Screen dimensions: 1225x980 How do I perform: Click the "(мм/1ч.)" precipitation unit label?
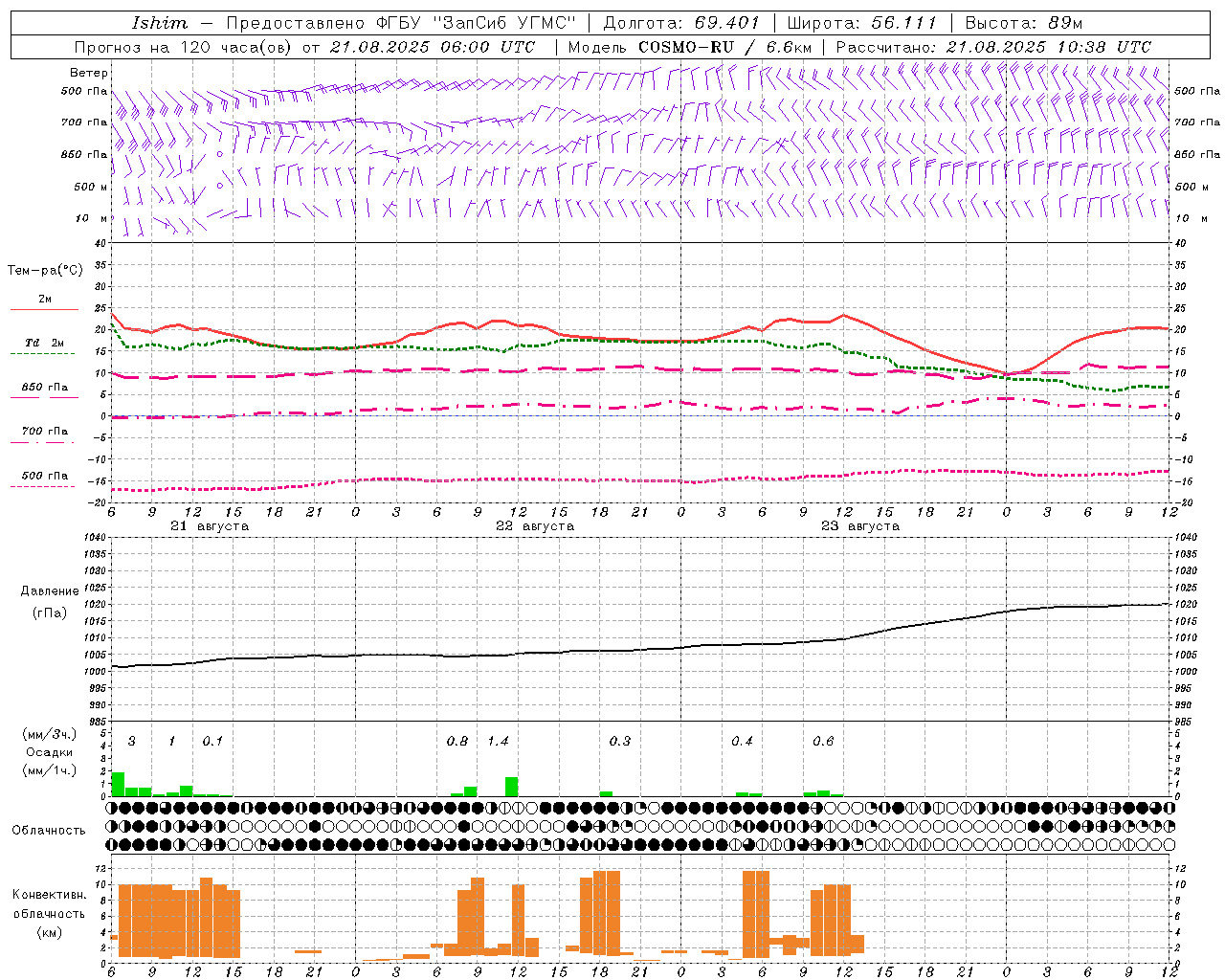(x=50, y=770)
